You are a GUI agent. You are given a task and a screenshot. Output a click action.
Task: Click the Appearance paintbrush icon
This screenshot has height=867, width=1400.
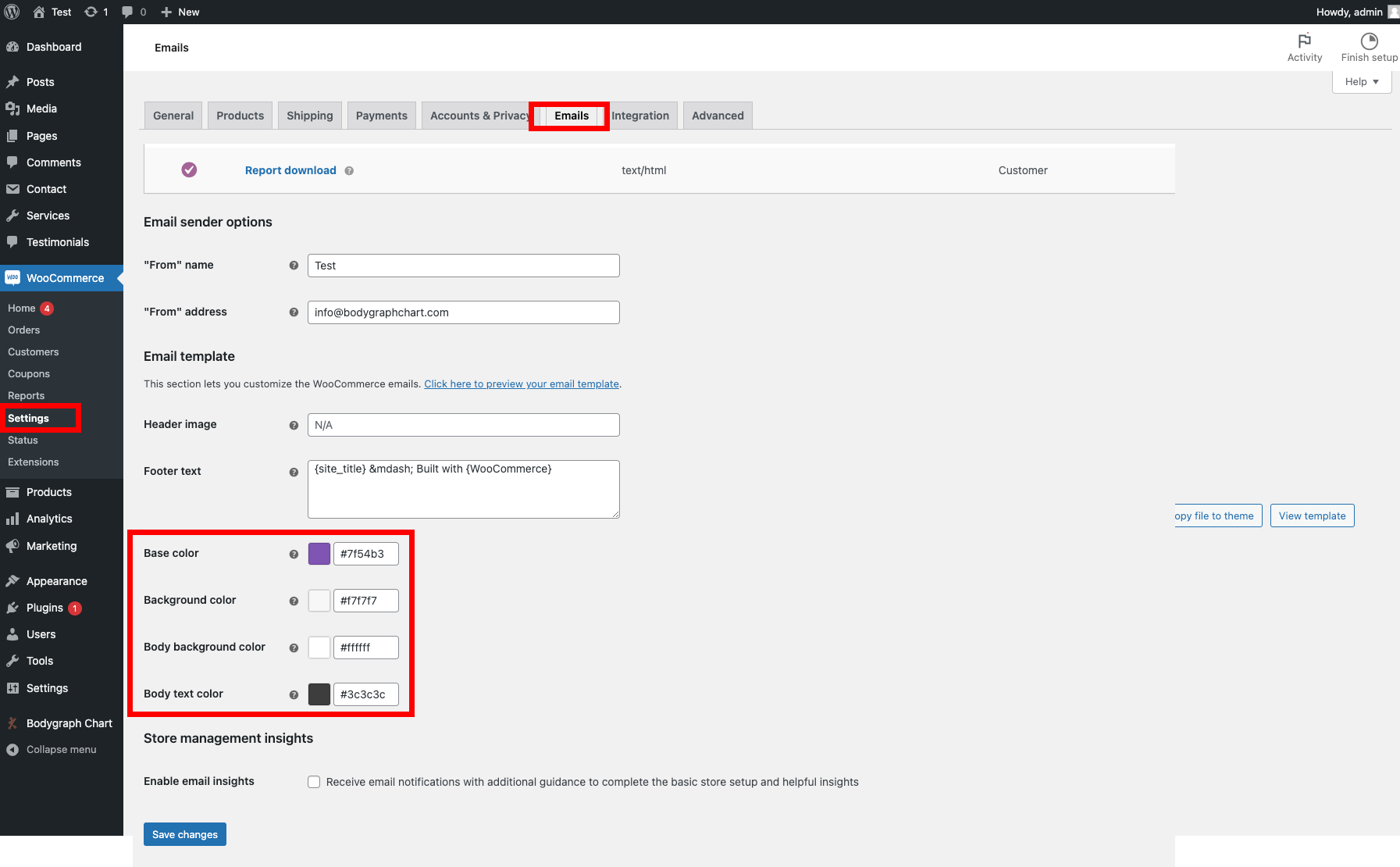point(12,581)
